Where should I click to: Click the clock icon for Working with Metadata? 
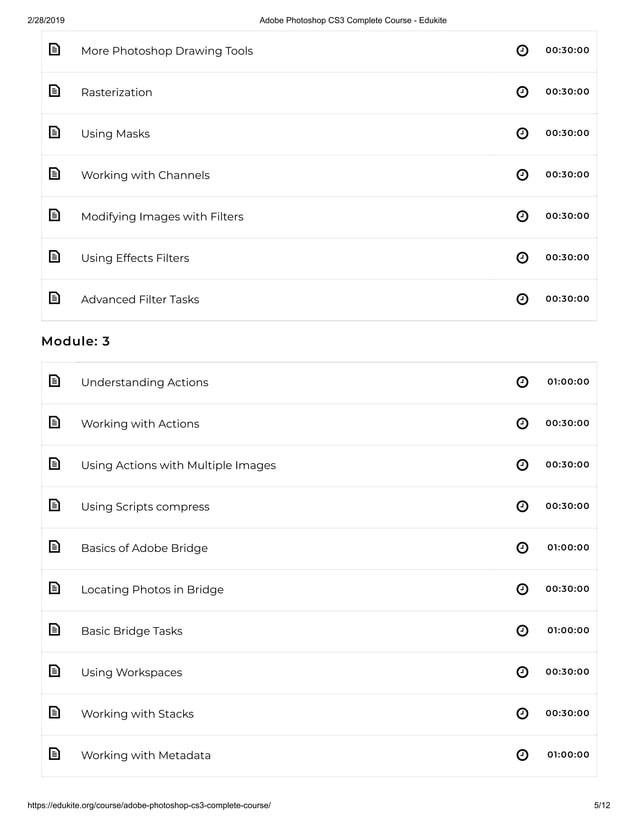(x=522, y=755)
